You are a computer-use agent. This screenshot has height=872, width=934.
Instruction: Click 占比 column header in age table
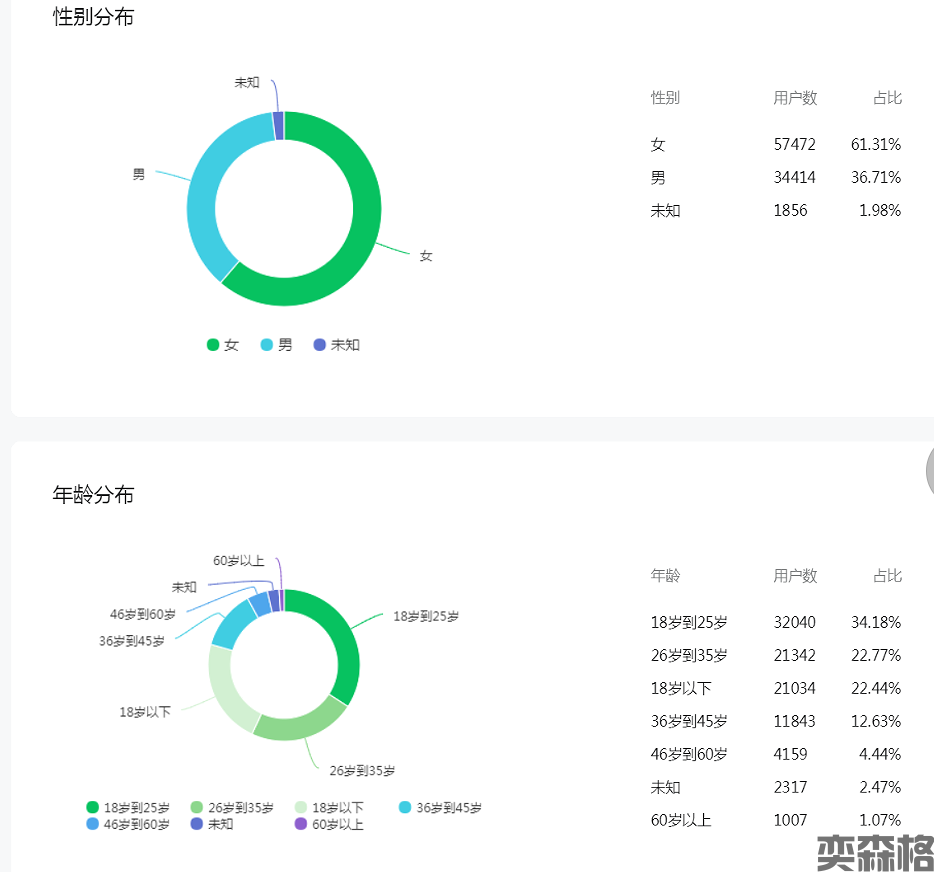pyautogui.click(x=887, y=576)
